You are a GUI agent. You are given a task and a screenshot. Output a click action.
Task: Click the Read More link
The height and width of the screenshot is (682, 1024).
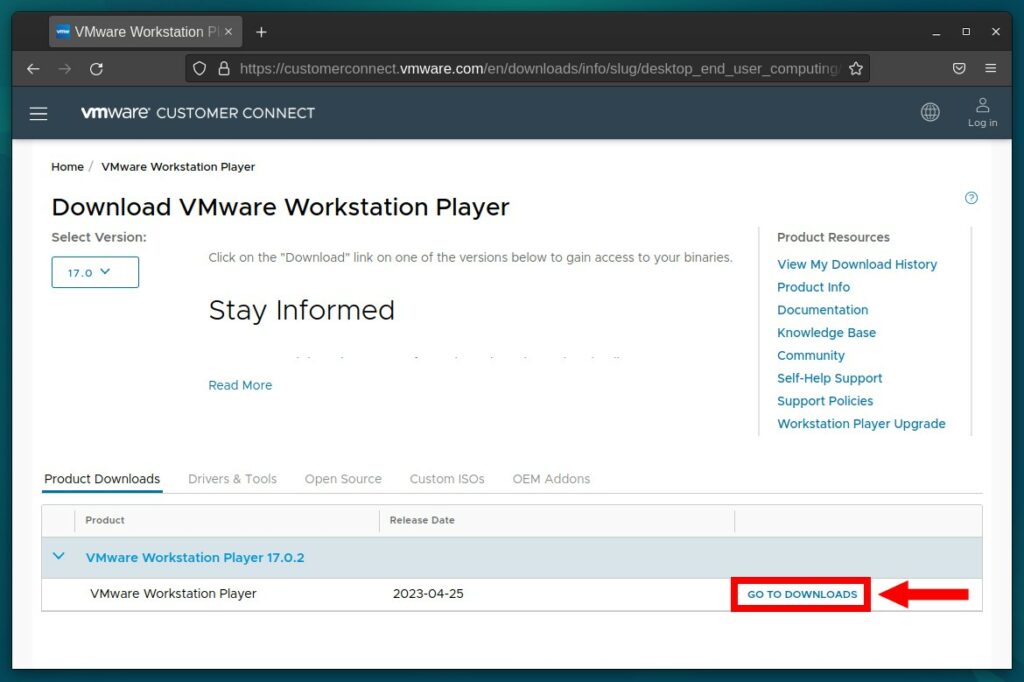tap(240, 385)
